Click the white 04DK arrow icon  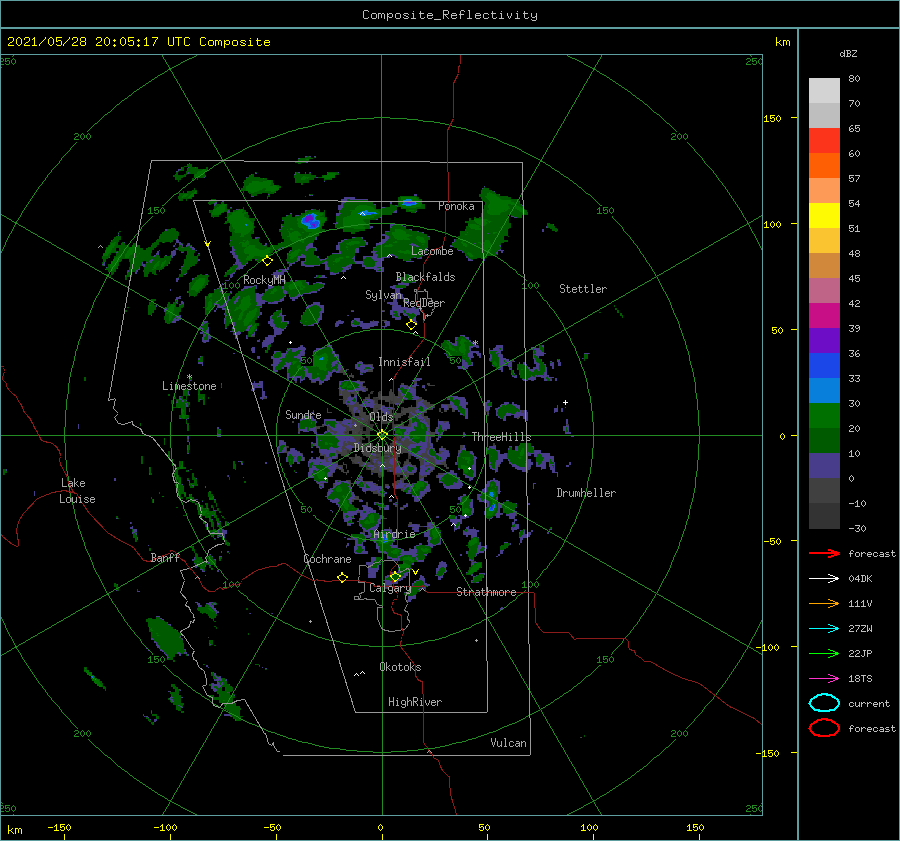pos(824,578)
